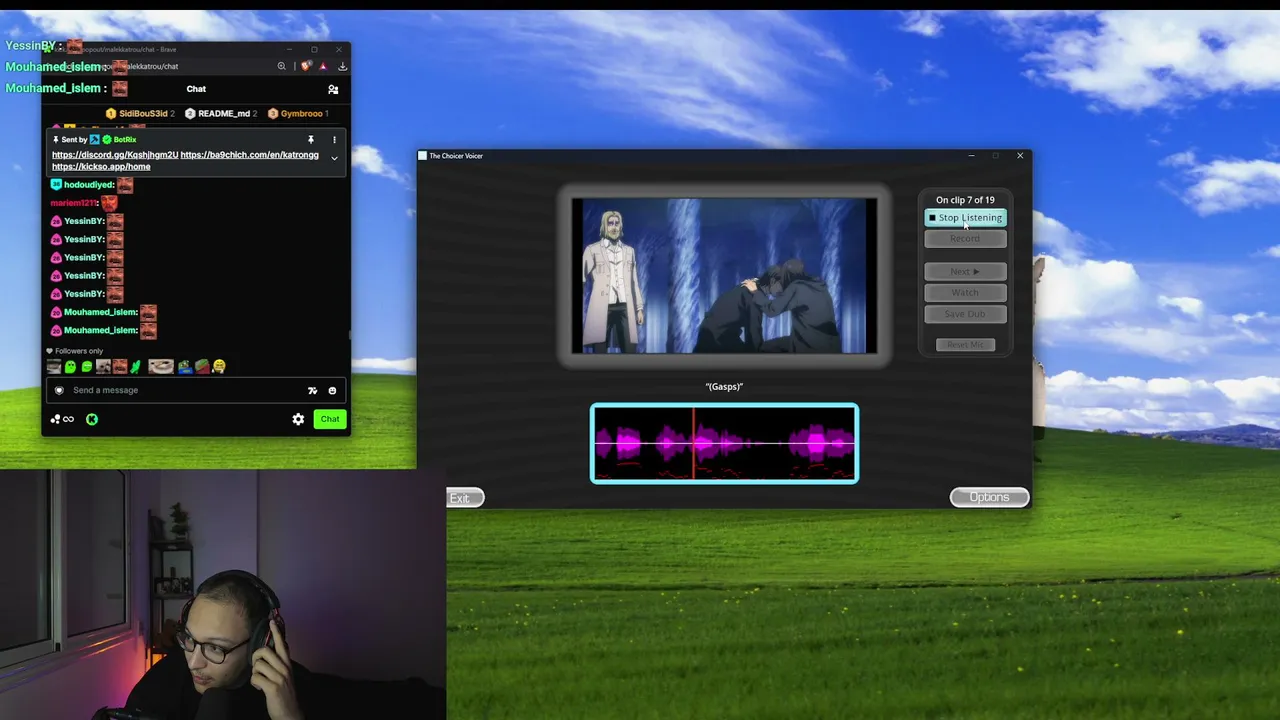Open the Discord invite link in the pinned message

(115, 155)
